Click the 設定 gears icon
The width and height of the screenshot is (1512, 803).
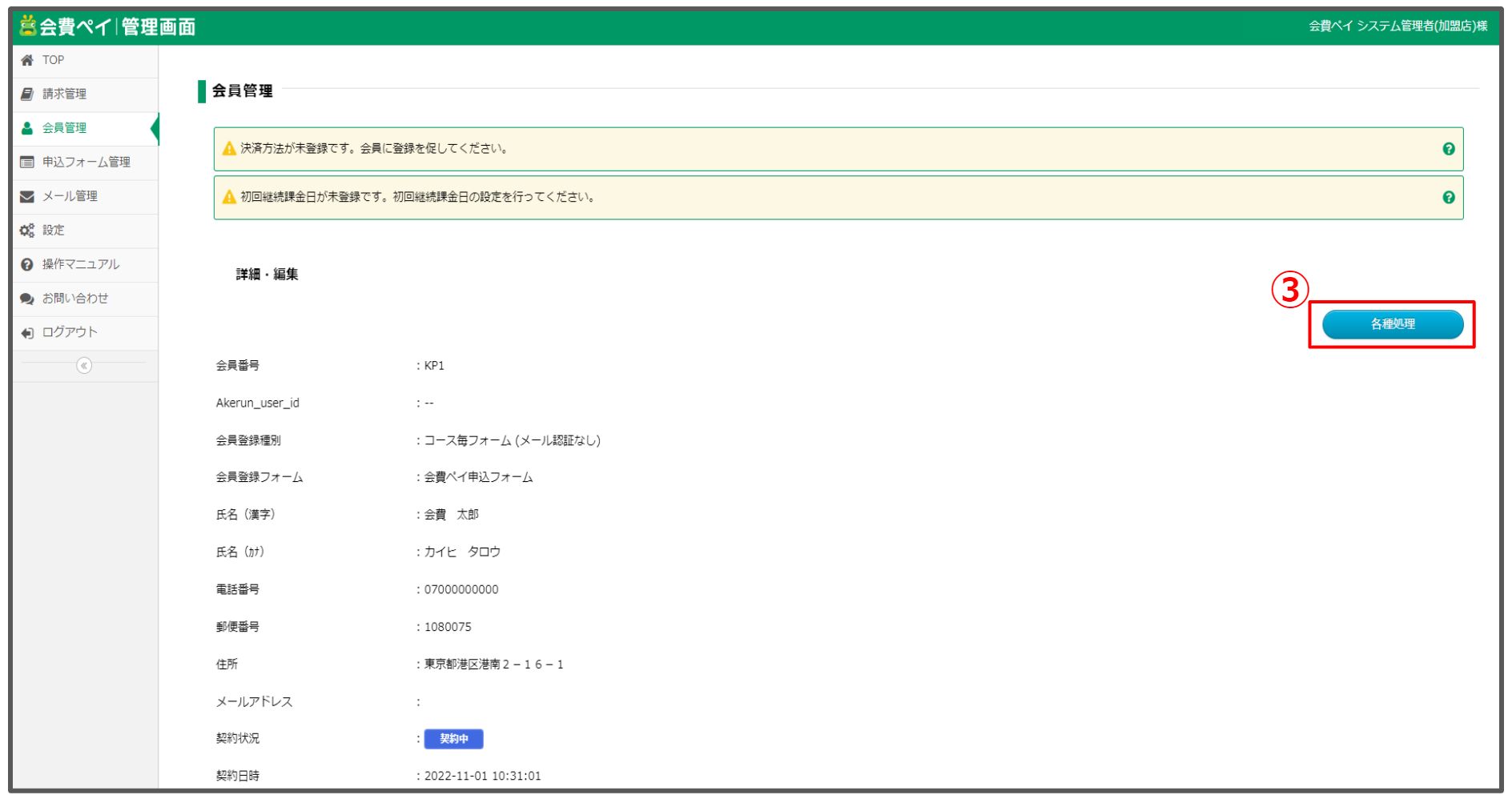pos(27,231)
